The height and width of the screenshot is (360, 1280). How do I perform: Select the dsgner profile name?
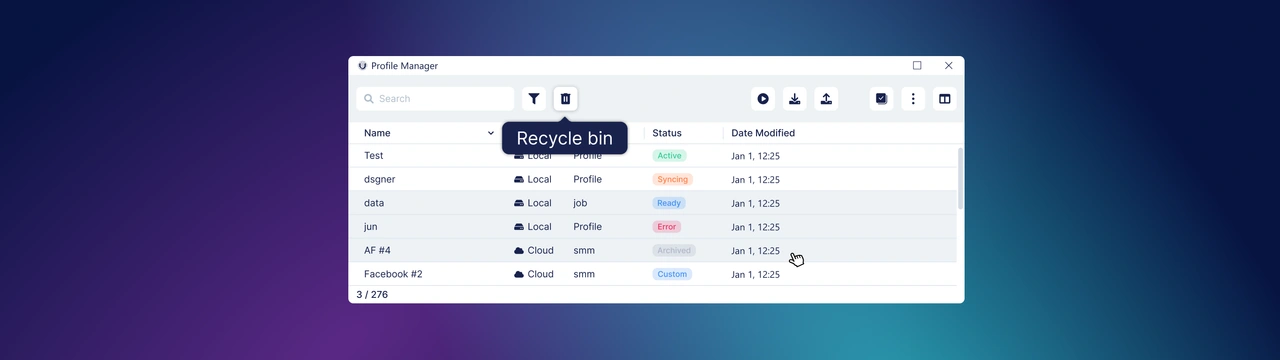(380, 180)
